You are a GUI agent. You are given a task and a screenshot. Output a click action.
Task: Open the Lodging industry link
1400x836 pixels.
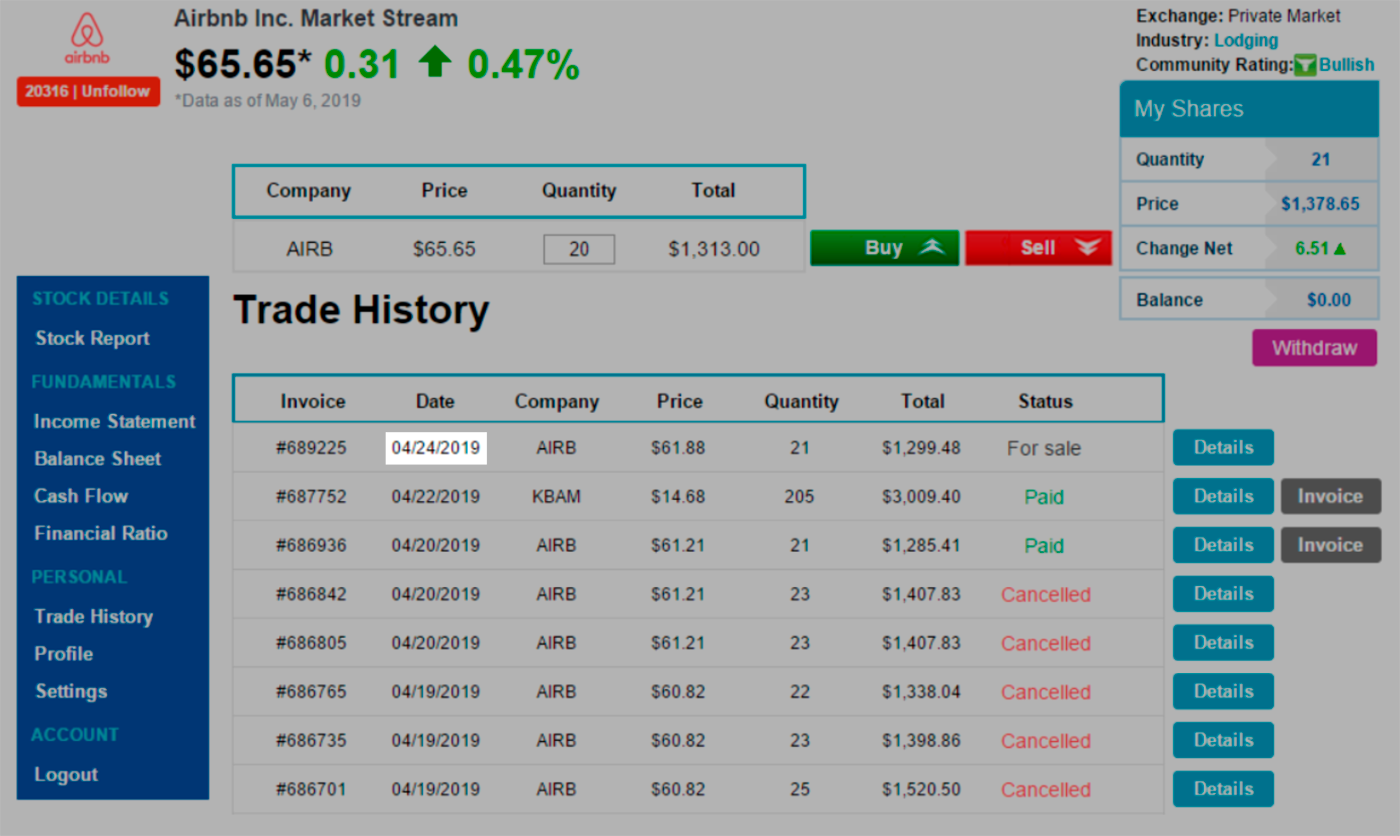(x=1246, y=40)
